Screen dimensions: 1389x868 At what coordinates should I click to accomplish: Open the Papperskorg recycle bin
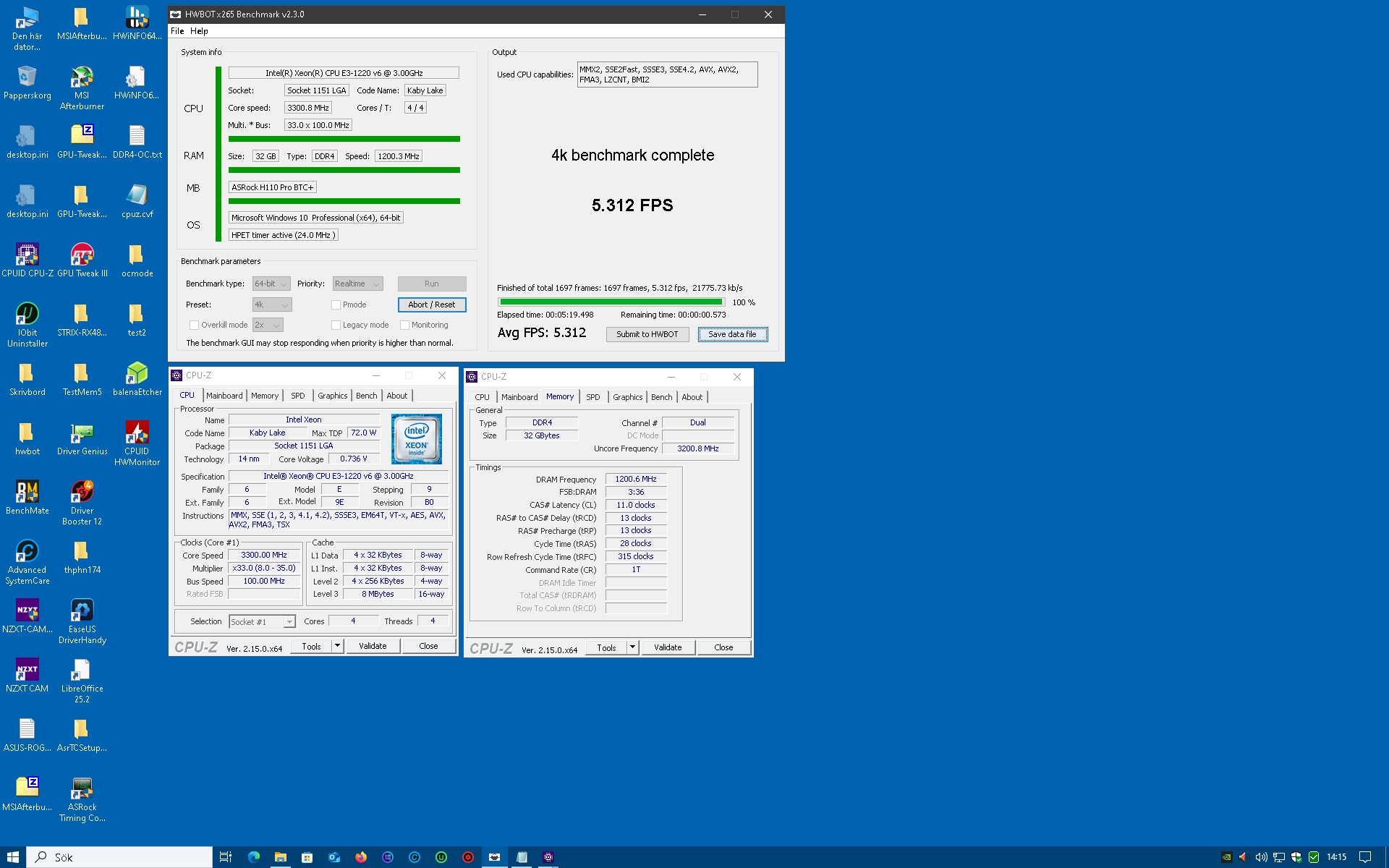pos(27,82)
